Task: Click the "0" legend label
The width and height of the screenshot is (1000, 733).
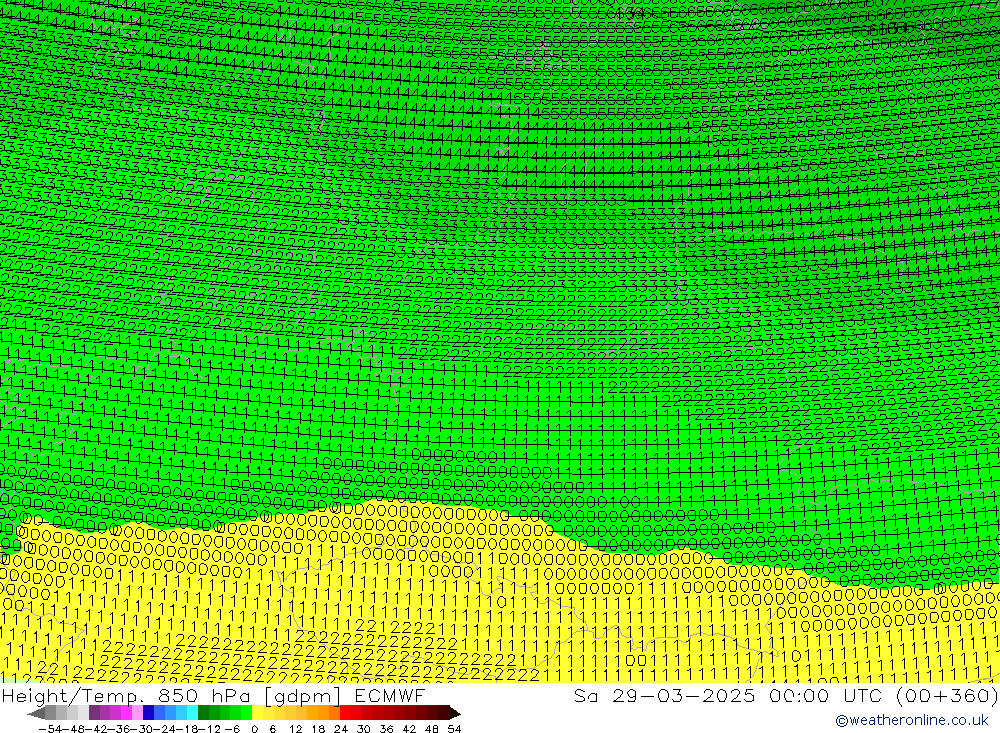Action: (x=254, y=729)
